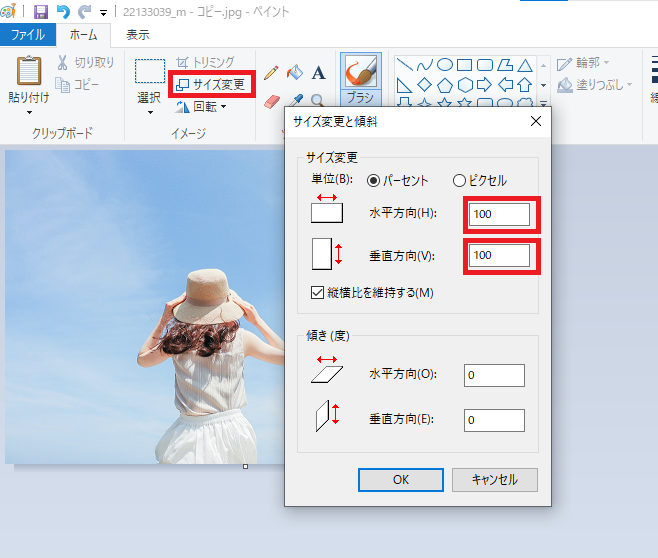The height and width of the screenshot is (558, 658).
Task: Select the triangle shape
Action: (525, 65)
